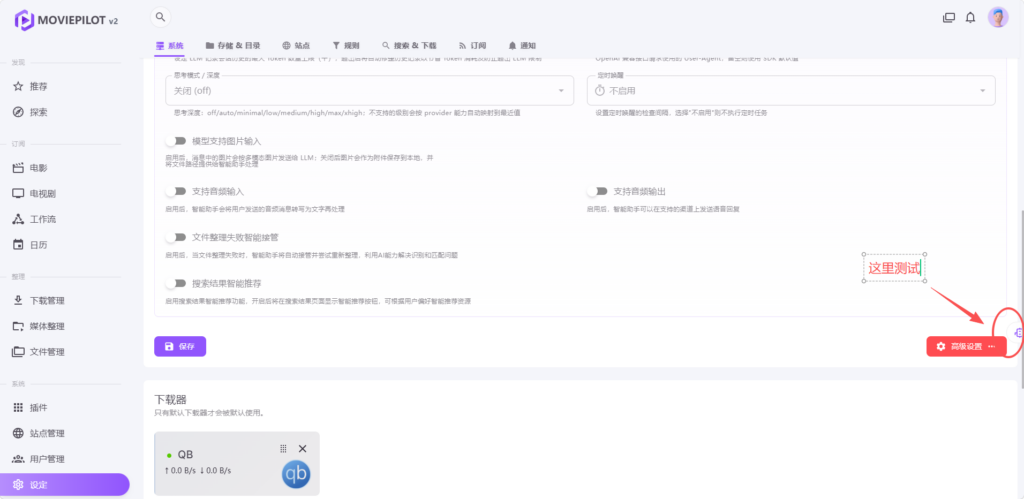Toggle 模型支持图片输入 switch
The height and width of the screenshot is (499, 1024).
click(176, 140)
